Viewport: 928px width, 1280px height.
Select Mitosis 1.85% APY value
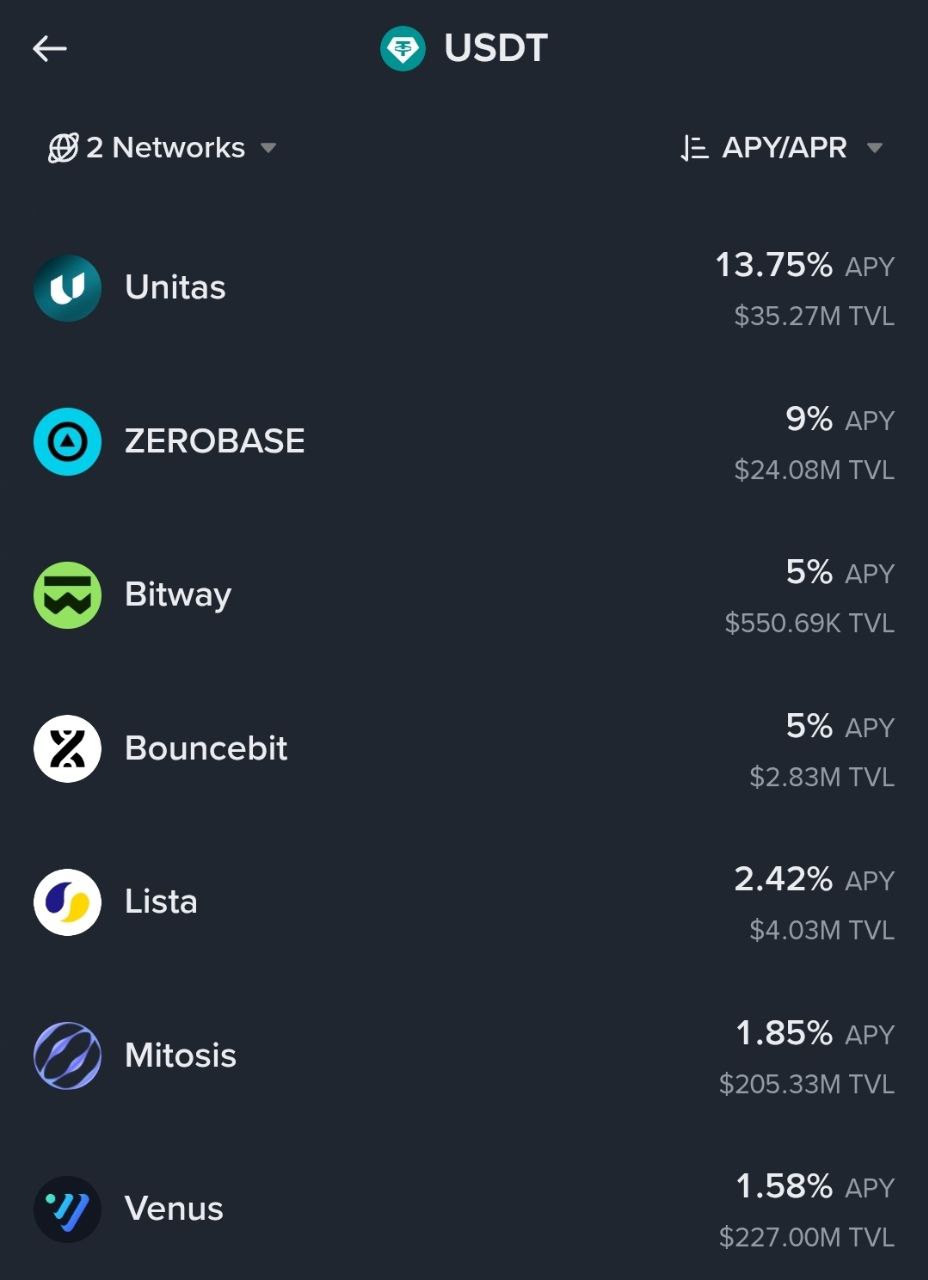[784, 1034]
